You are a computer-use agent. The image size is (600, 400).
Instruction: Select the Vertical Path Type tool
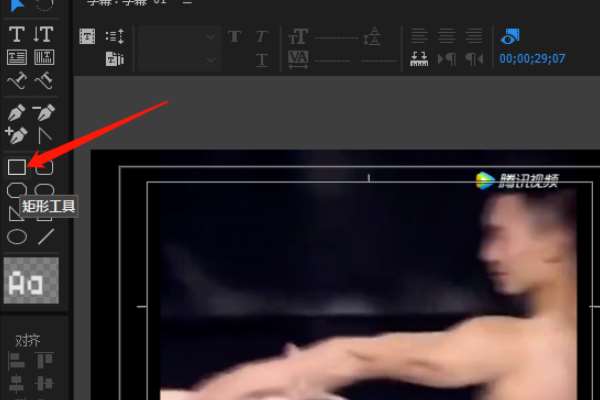pos(44,80)
